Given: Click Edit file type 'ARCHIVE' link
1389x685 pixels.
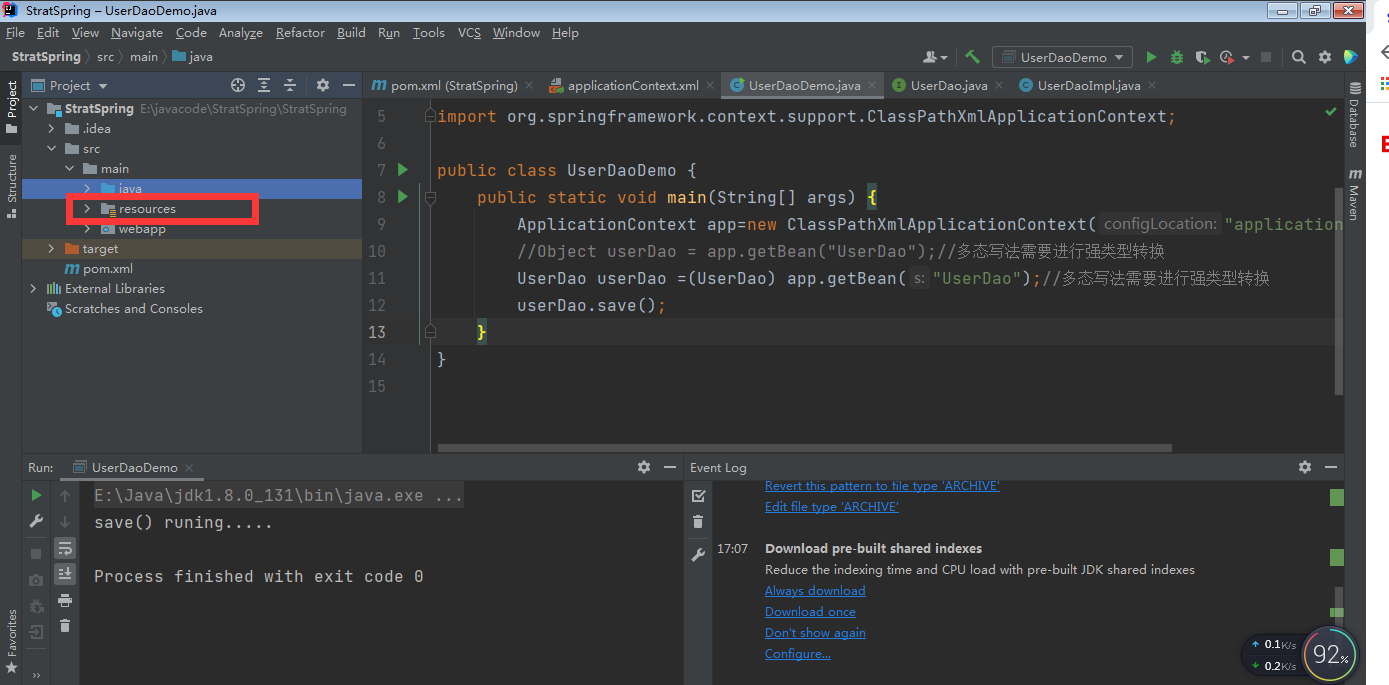Looking at the screenshot, I should [832, 507].
